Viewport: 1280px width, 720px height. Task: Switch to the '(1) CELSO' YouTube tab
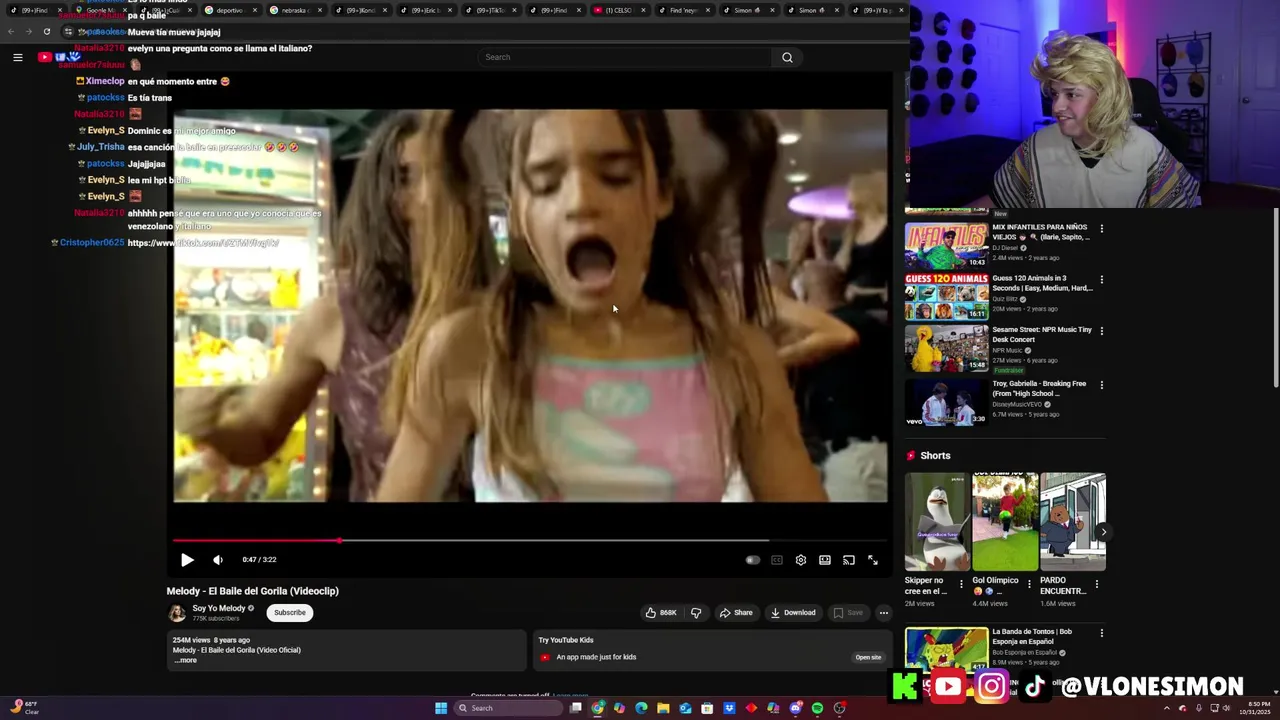[620, 10]
